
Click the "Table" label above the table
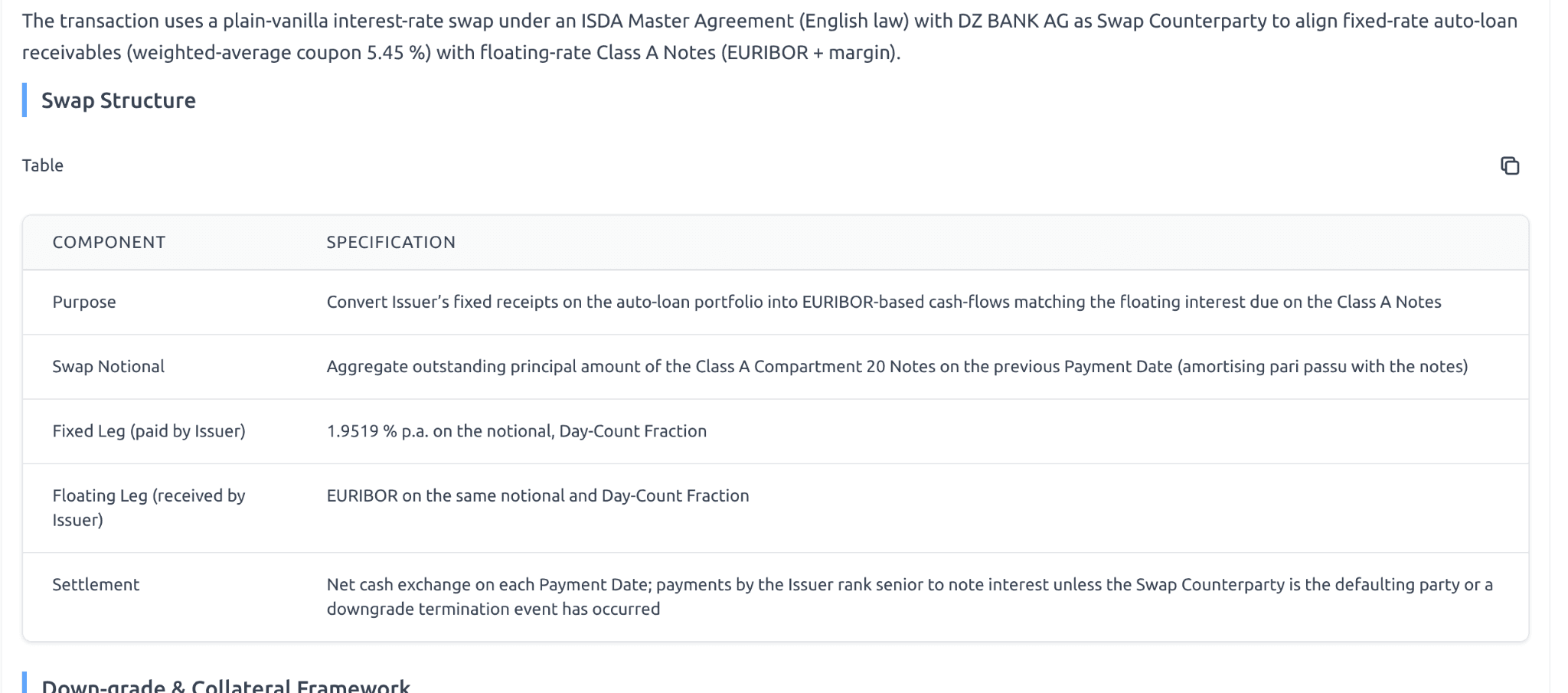43,165
